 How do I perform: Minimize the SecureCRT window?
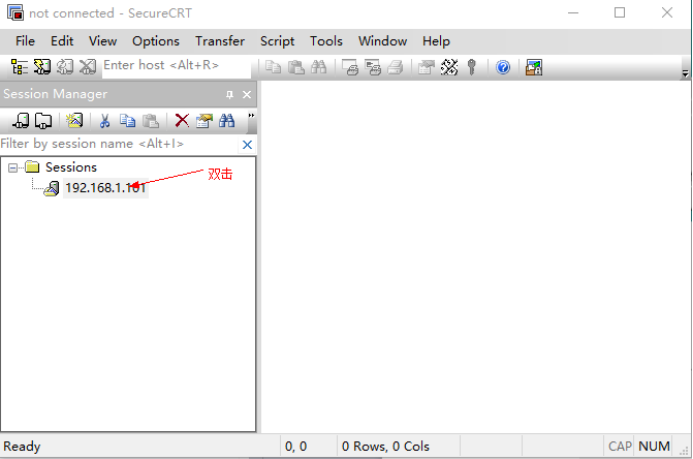(573, 13)
